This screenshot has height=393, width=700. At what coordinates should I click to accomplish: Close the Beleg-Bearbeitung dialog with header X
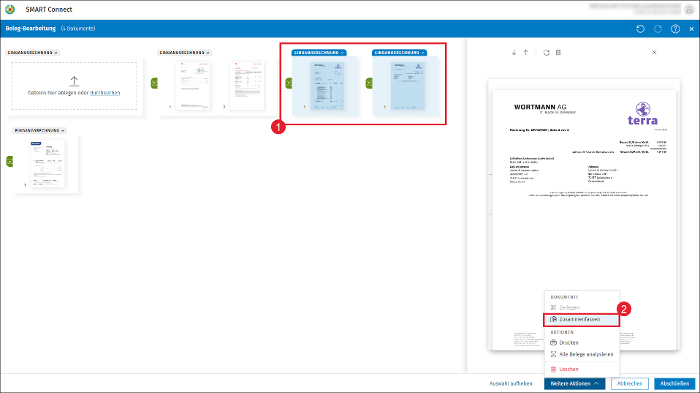[692, 29]
